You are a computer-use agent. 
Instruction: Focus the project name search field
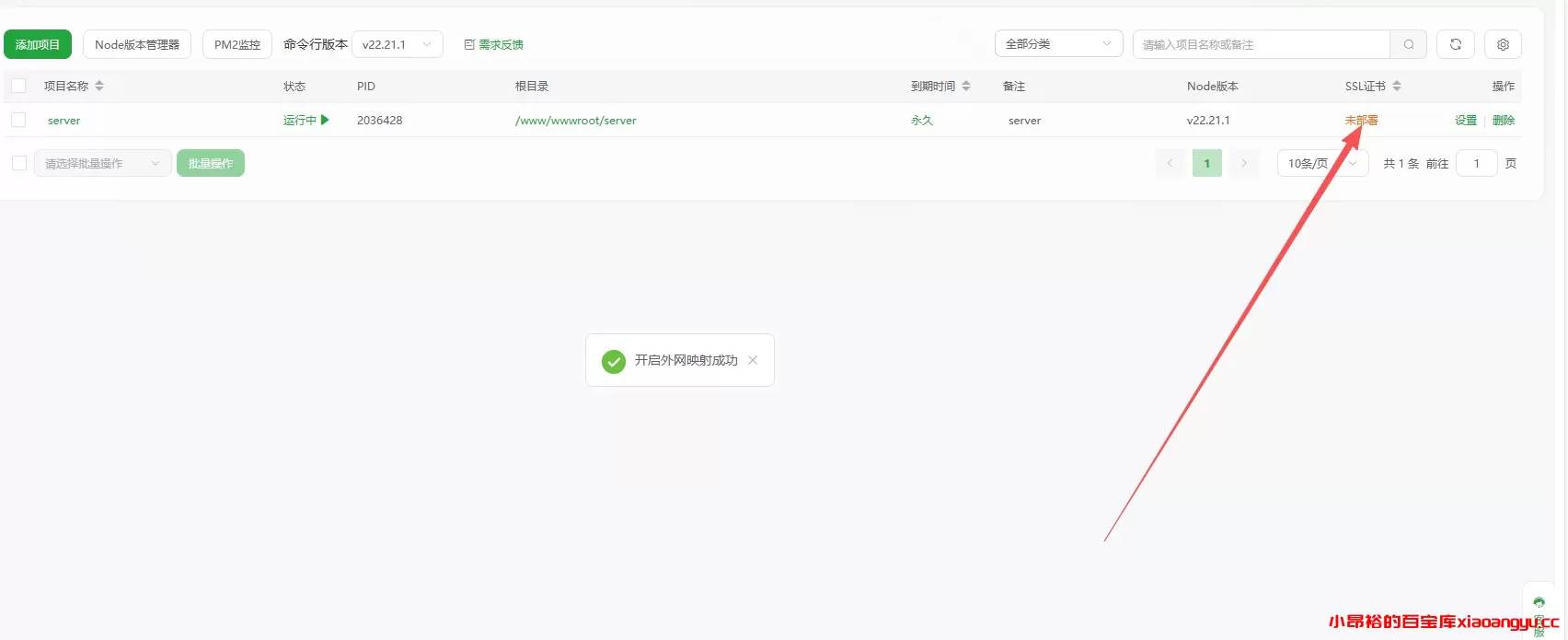click(1262, 44)
